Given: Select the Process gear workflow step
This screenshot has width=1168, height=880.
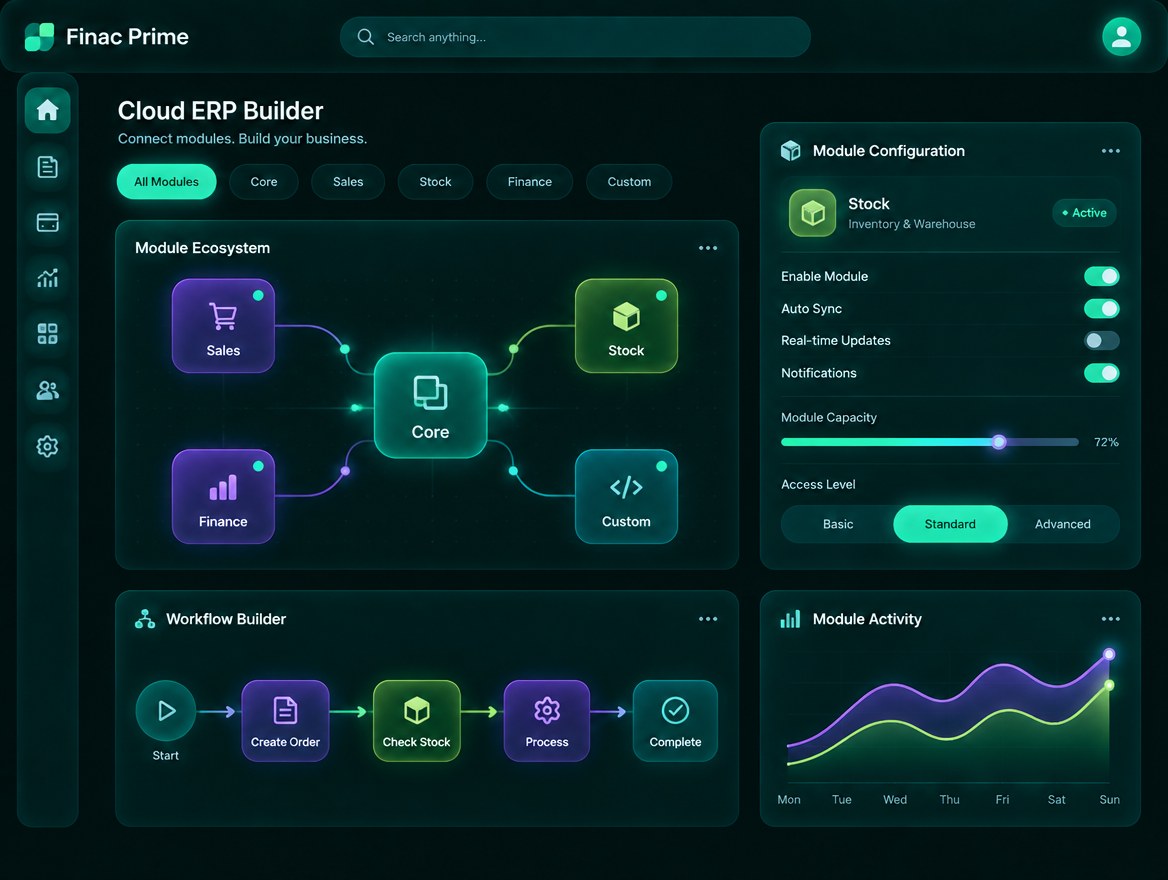Looking at the screenshot, I should [x=547, y=721].
